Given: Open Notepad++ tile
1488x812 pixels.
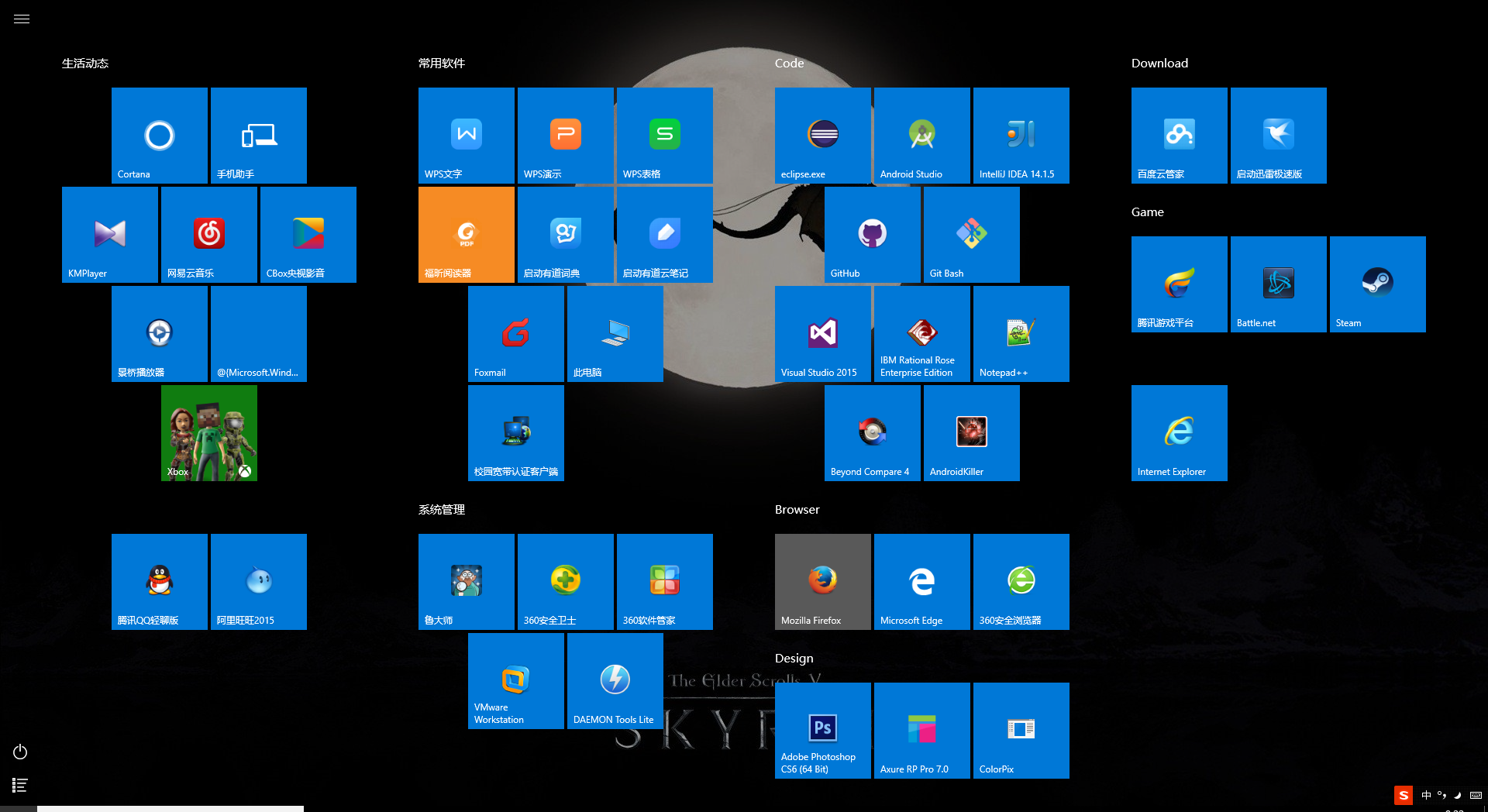Looking at the screenshot, I should point(1021,334).
